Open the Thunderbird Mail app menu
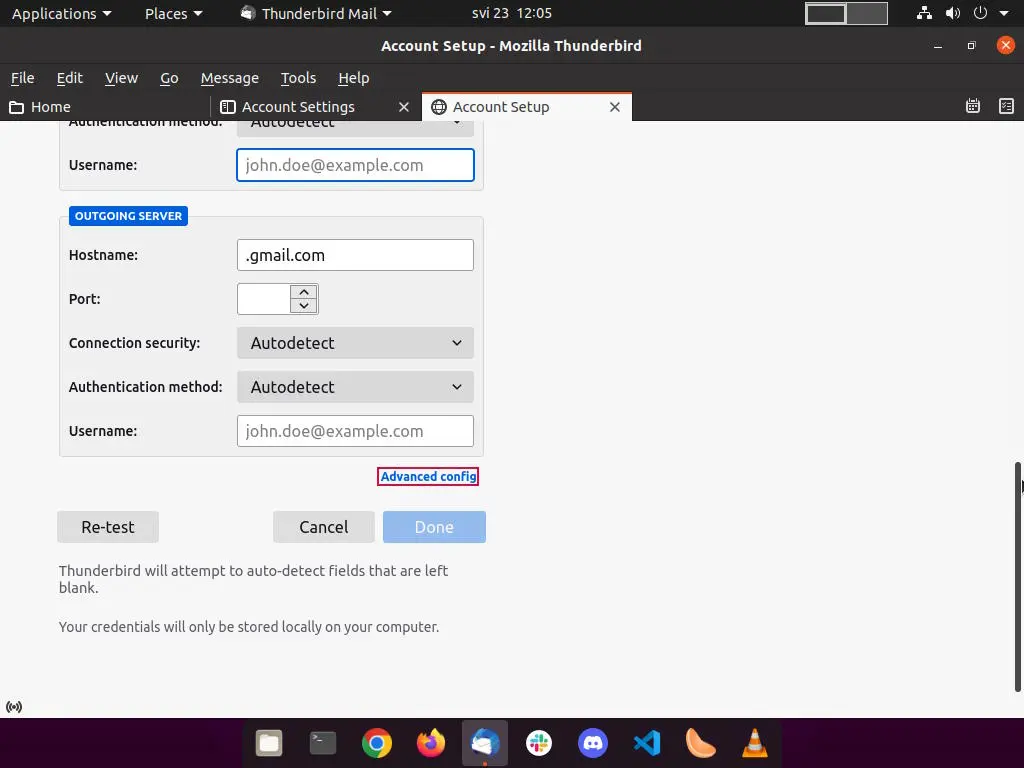This screenshot has height=768, width=1024. point(316,13)
